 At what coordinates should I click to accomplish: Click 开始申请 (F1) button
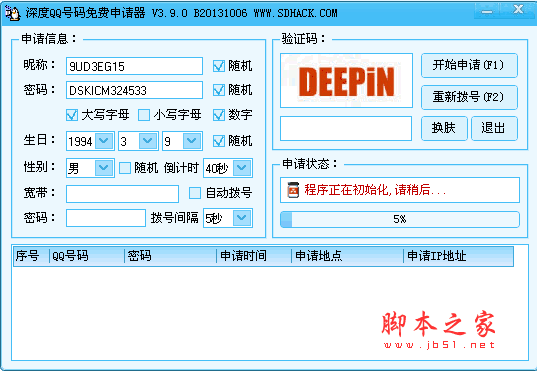tap(469, 65)
